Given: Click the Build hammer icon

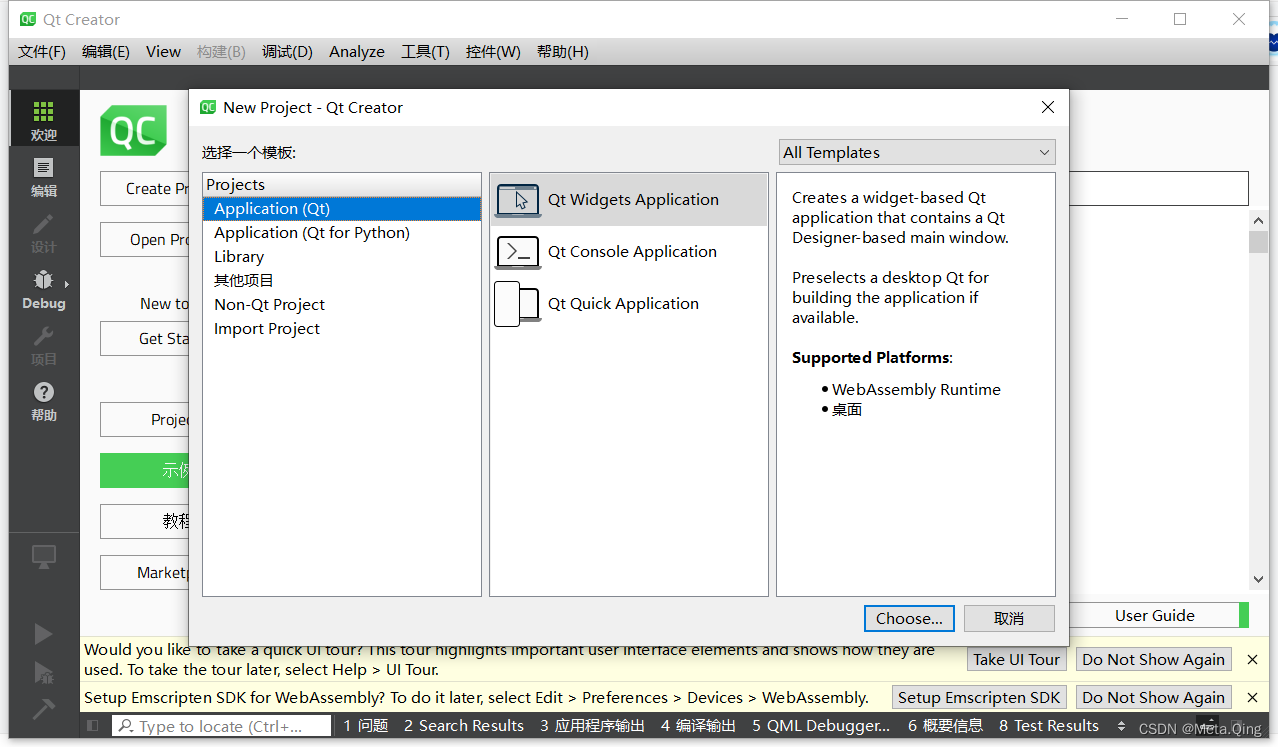Looking at the screenshot, I should [43, 709].
